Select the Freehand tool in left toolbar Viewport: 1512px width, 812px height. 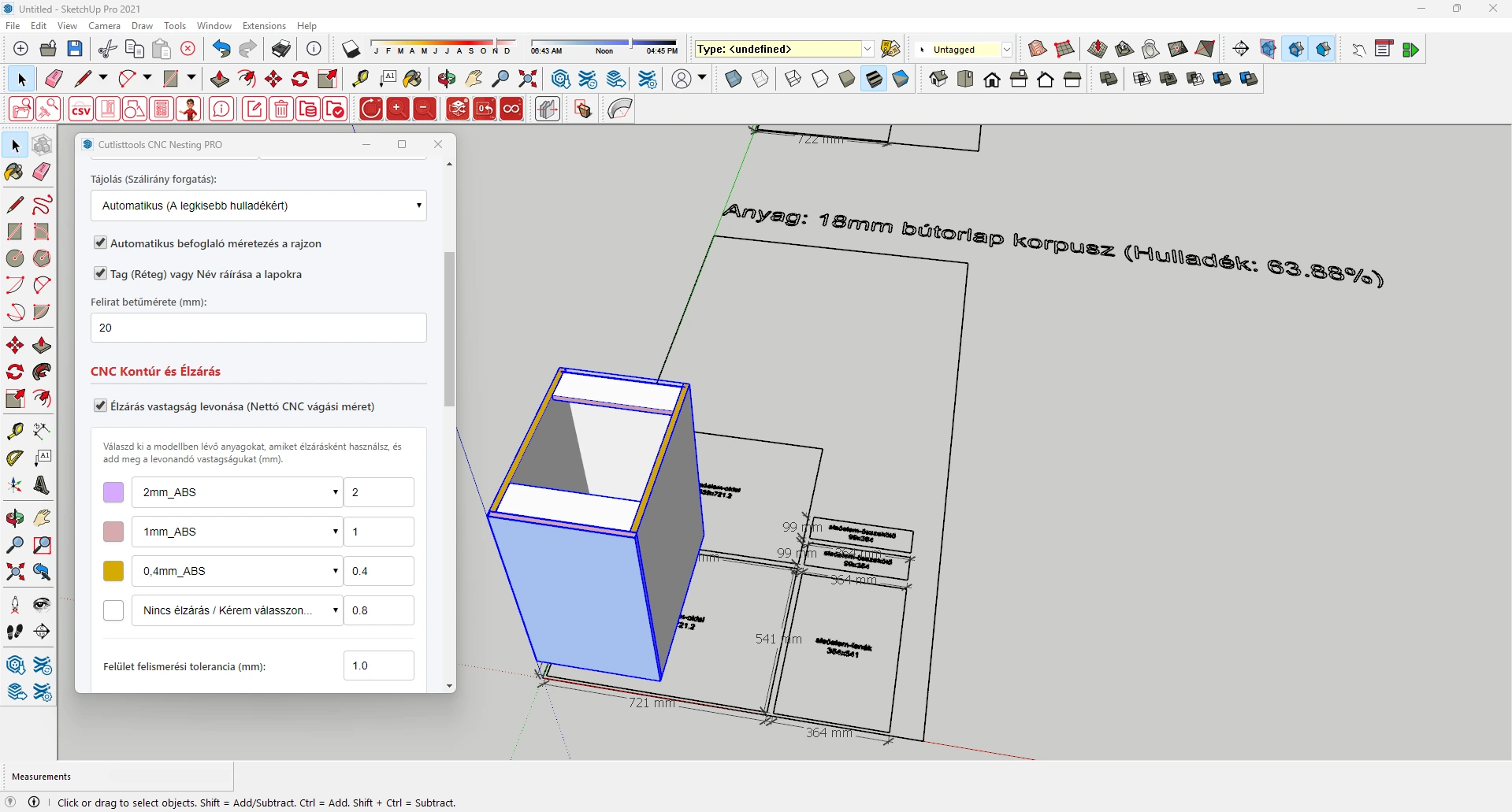click(42, 205)
